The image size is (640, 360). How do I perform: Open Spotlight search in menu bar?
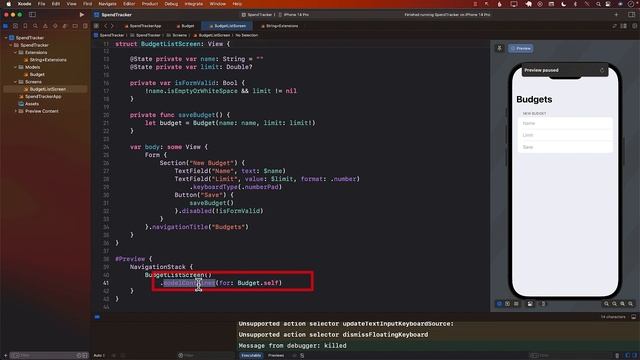tap(598, 4)
